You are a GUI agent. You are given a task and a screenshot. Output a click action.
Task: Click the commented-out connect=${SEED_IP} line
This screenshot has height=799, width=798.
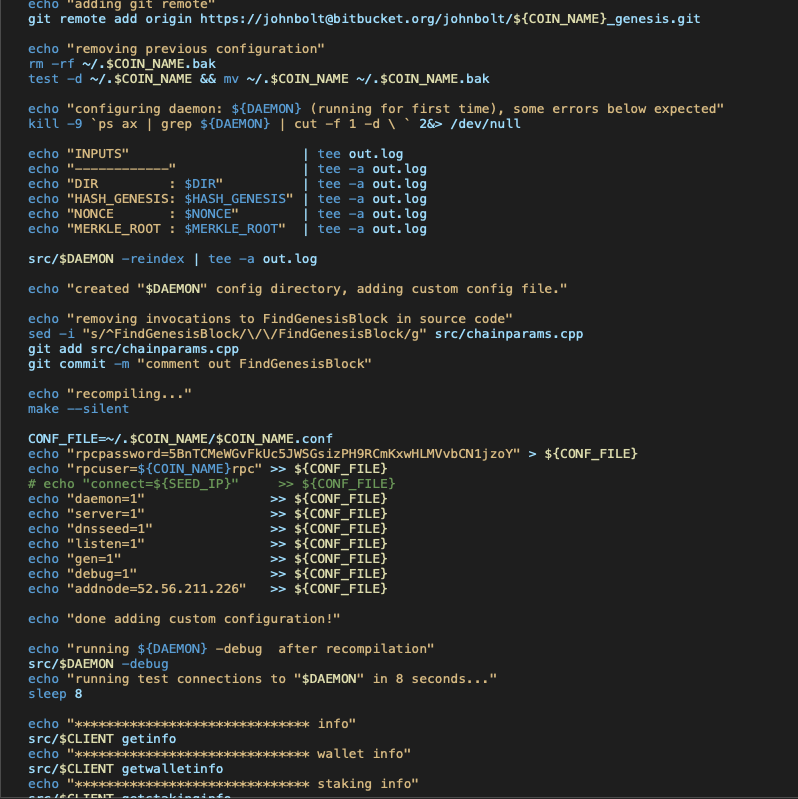[212, 484]
